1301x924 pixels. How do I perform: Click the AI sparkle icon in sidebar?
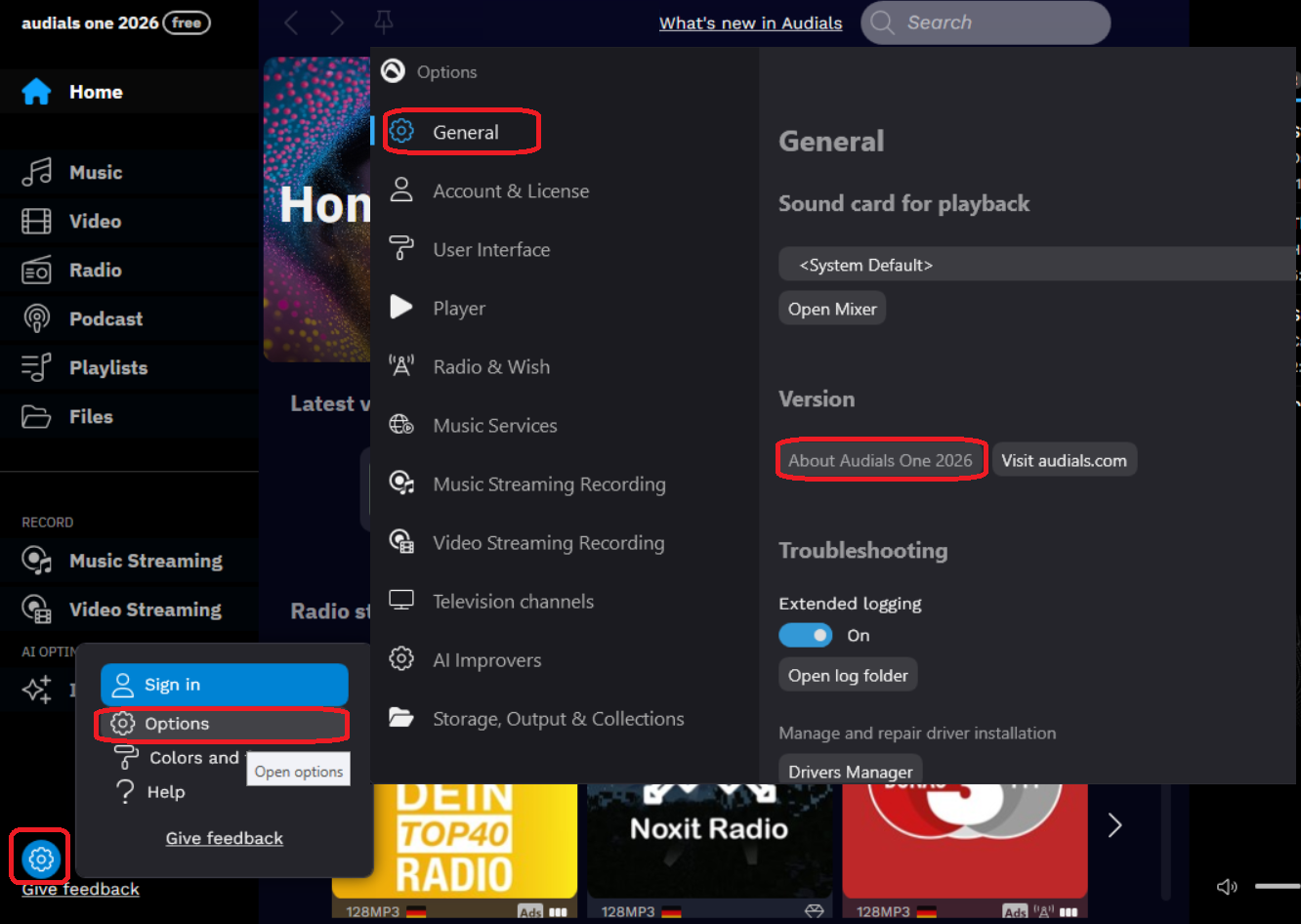36,690
